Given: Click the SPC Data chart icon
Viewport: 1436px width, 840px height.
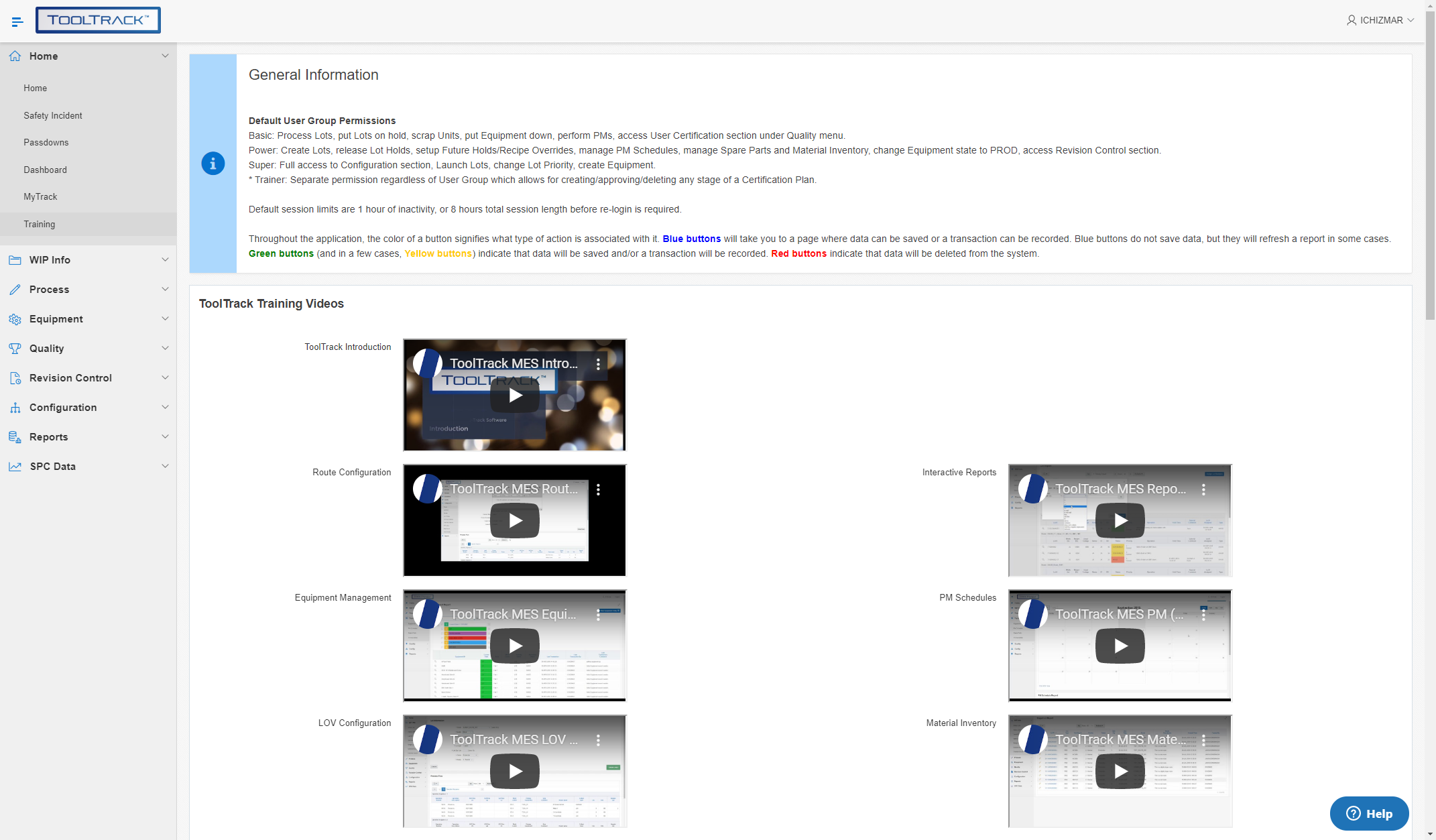Looking at the screenshot, I should [15, 466].
